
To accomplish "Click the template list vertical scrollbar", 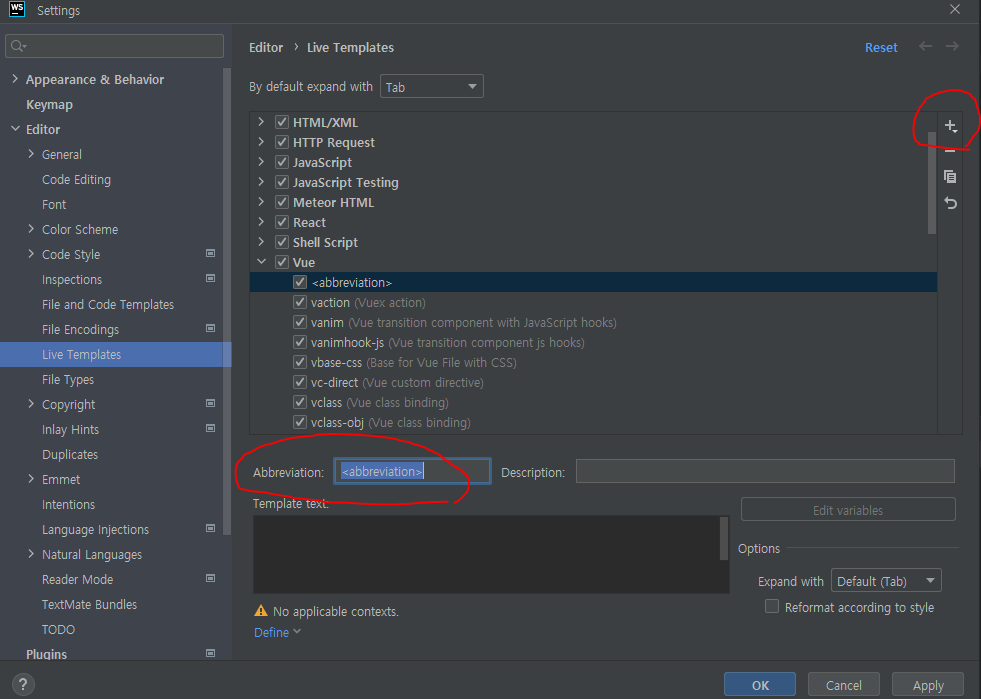I will pyautogui.click(x=932, y=181).
